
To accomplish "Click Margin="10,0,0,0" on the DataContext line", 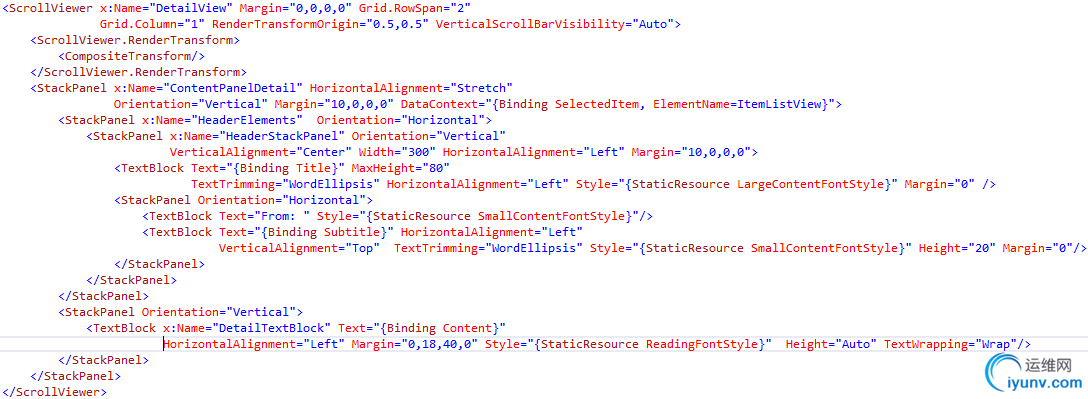I will pyautogui.click(x=334, y=104).
